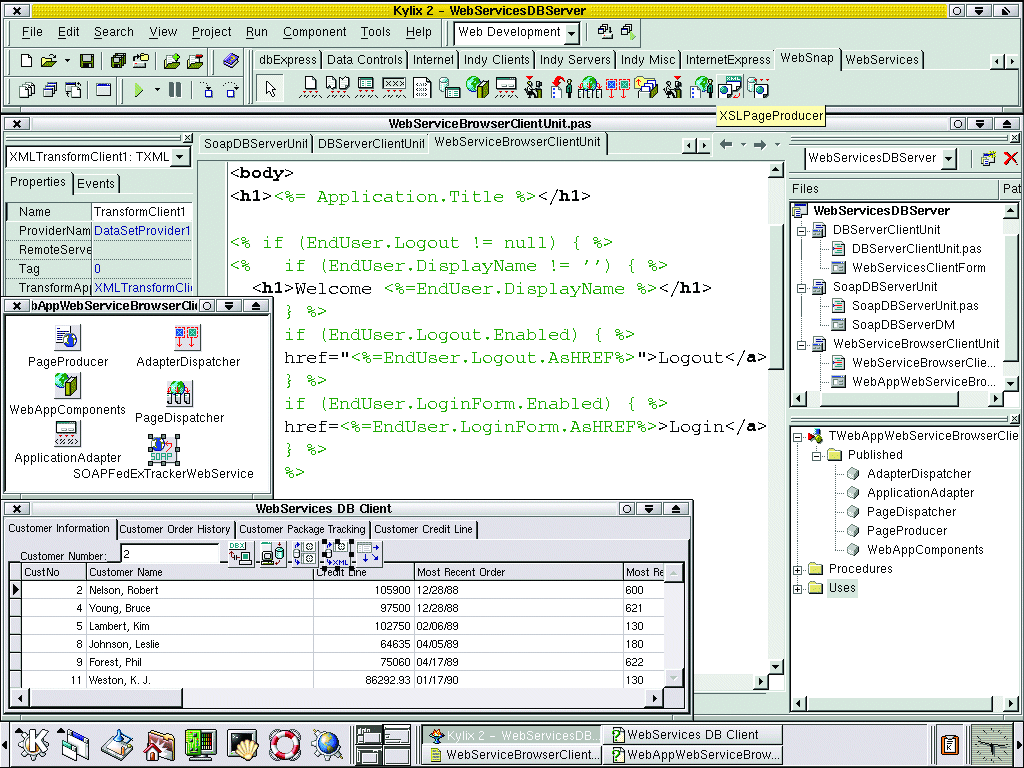Click the New file icon in the toolbar
This screenshot has height=768, width=1024.
[26, 61]
